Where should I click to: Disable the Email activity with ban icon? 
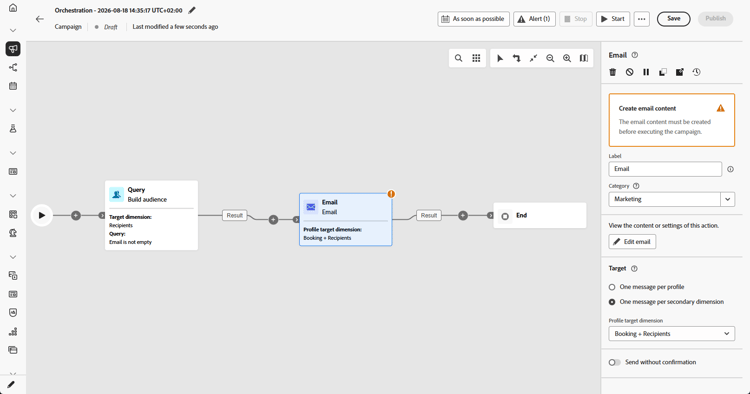pyautogui.click(x=629, y=72)
